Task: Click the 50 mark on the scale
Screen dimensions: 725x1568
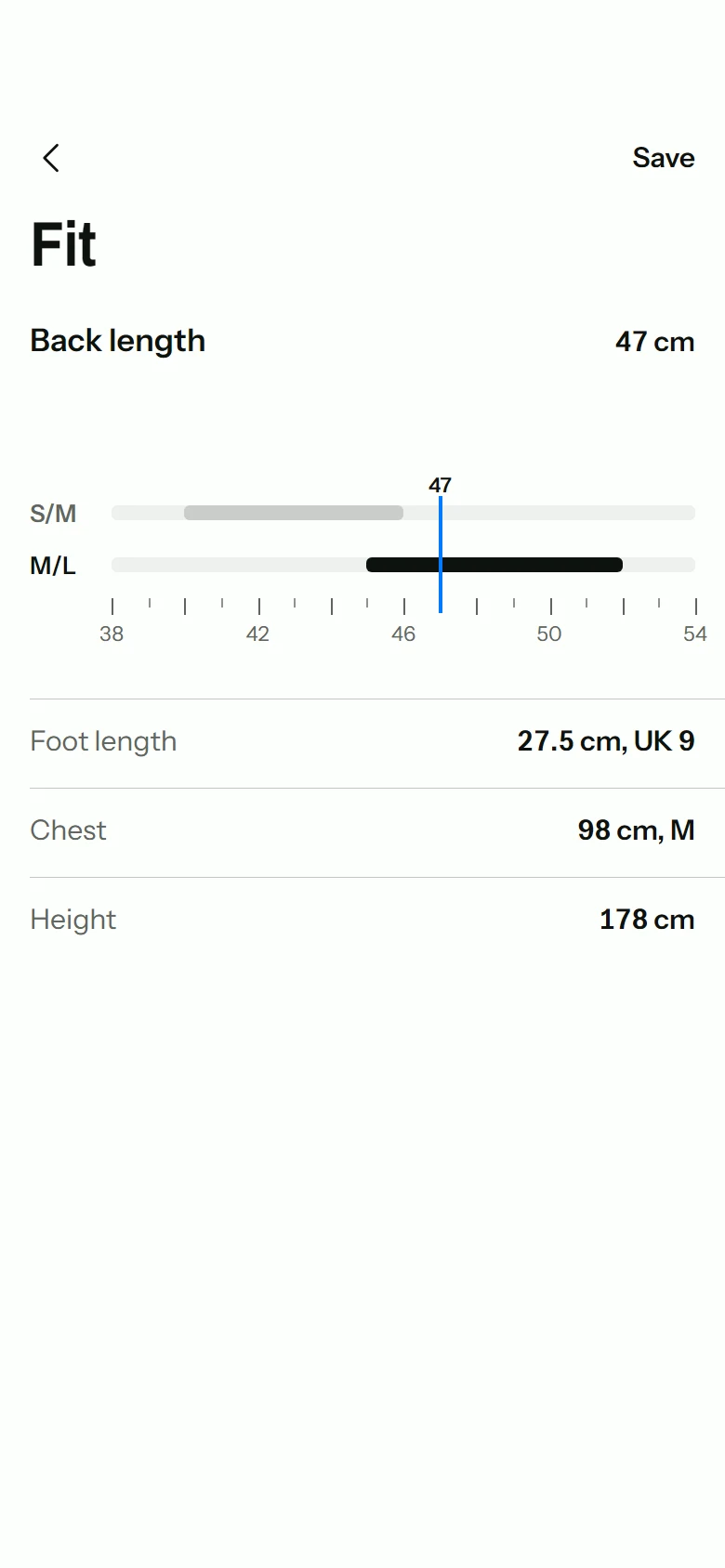Action: pyautogui.click(x=549, y=634)
